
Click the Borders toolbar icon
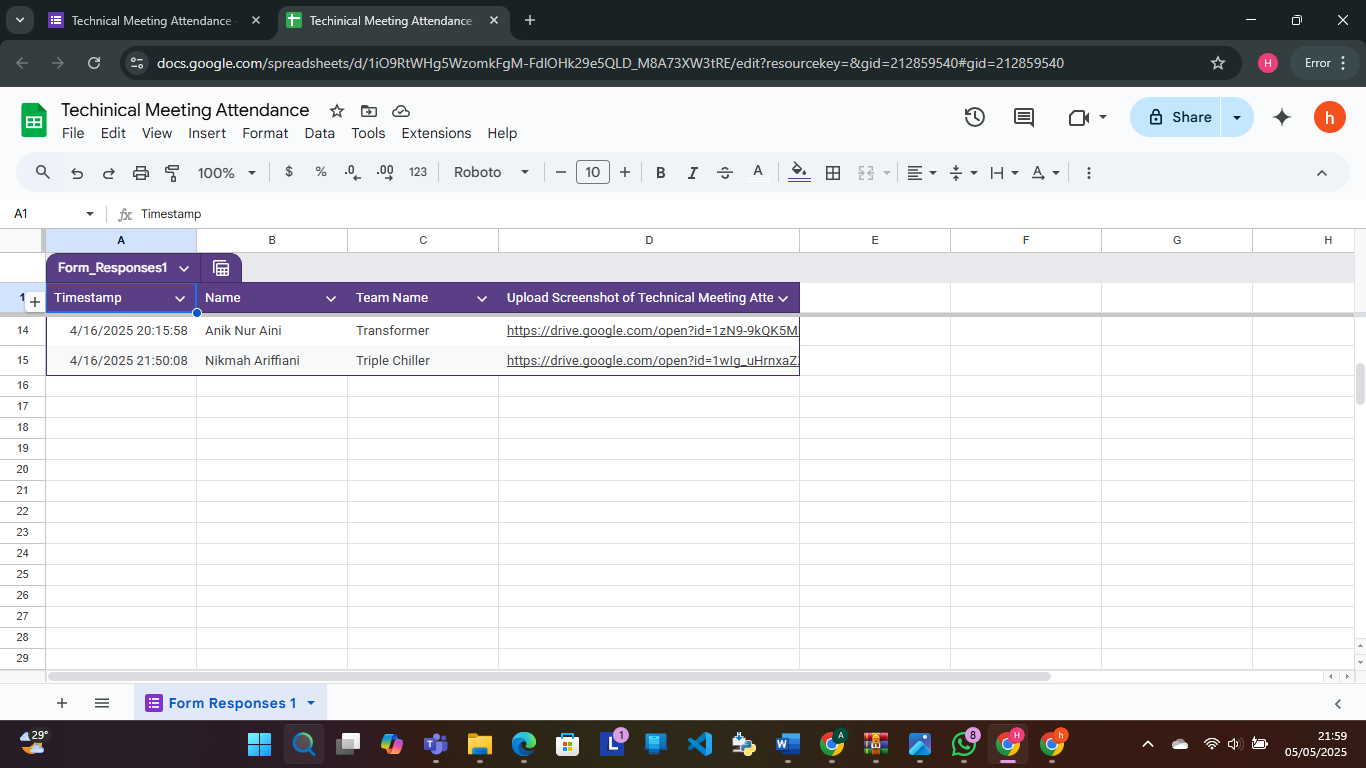click(x=832, y=173)
